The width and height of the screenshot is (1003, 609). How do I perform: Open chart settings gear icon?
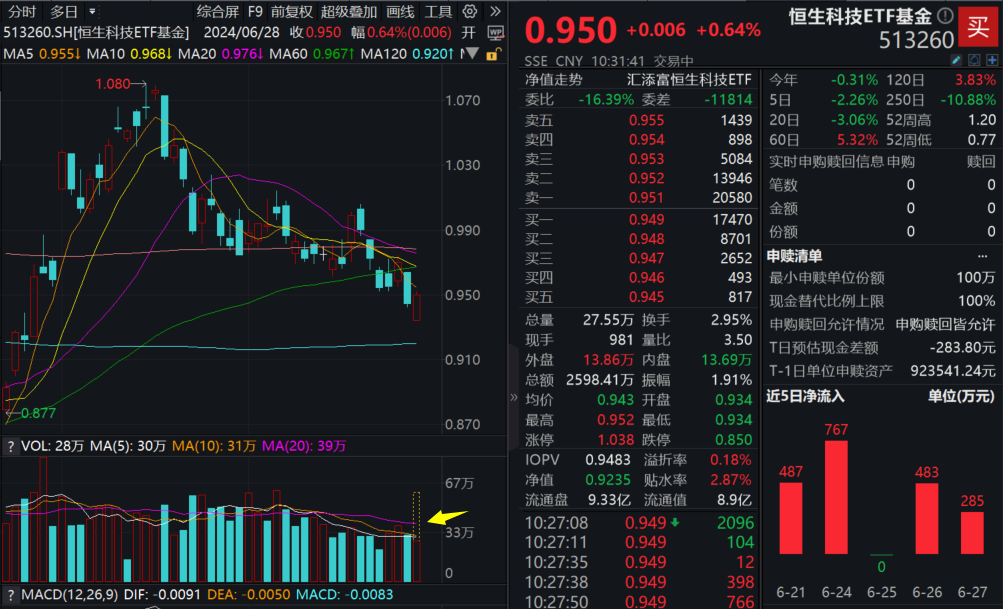click(470, 12)
